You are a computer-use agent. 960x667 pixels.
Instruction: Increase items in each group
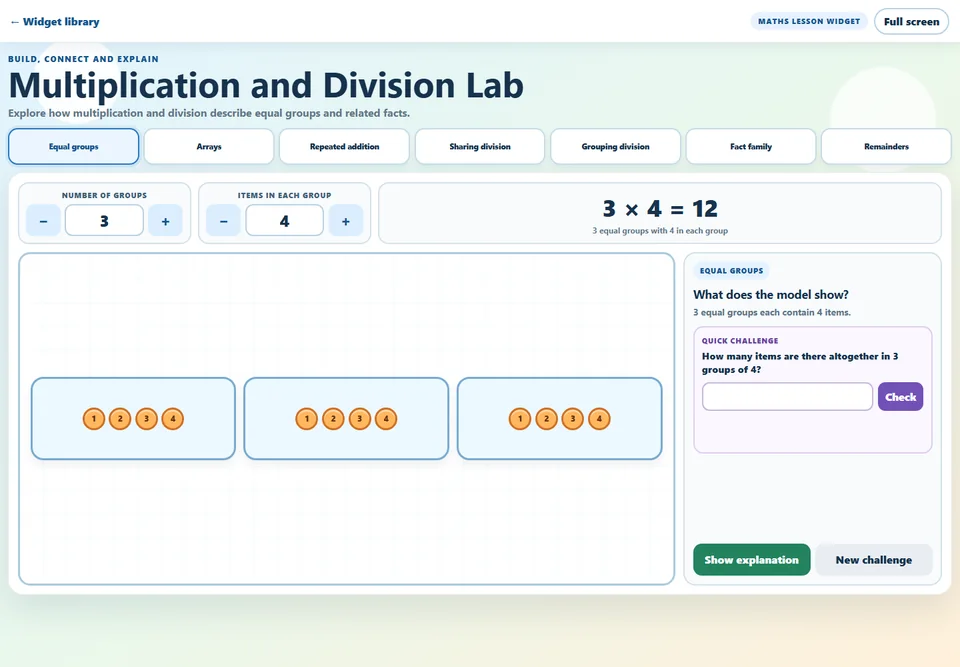coord(346,220)
